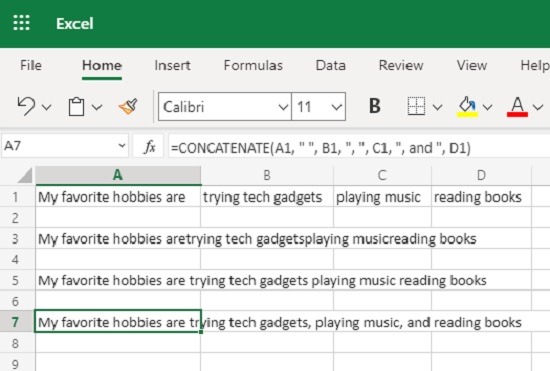Image resolution: width=550 pixels, height=371 pixels.
Task: Select cell 'playing music' in C1
Action: 382,197
